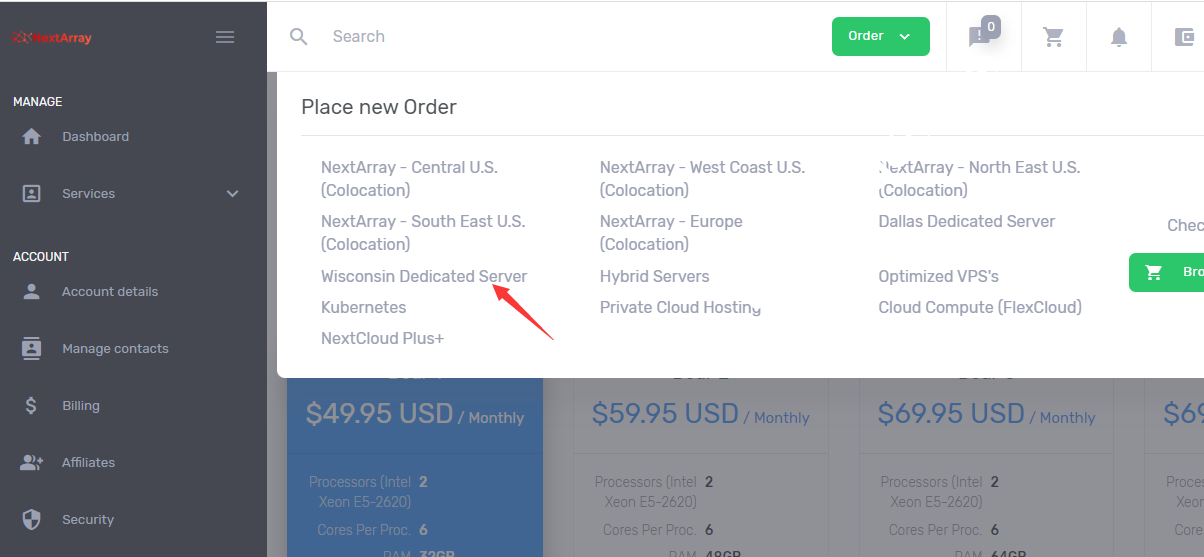Screen dimensions: 1204x557
Task: Open the Affiliates menu item
Action: (88, 463)
